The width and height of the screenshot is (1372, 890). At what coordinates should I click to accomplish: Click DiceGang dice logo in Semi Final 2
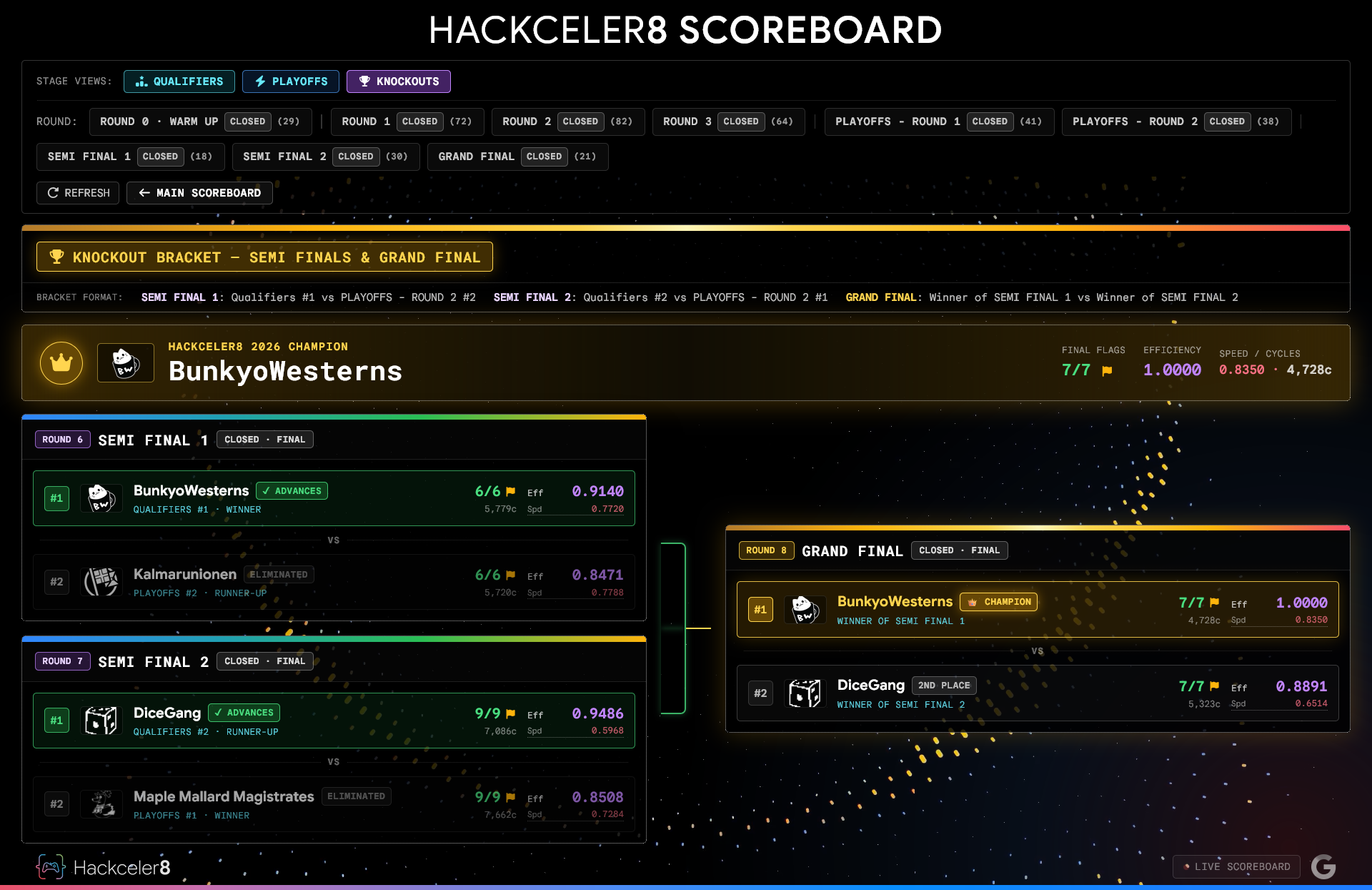click(101, 721)
